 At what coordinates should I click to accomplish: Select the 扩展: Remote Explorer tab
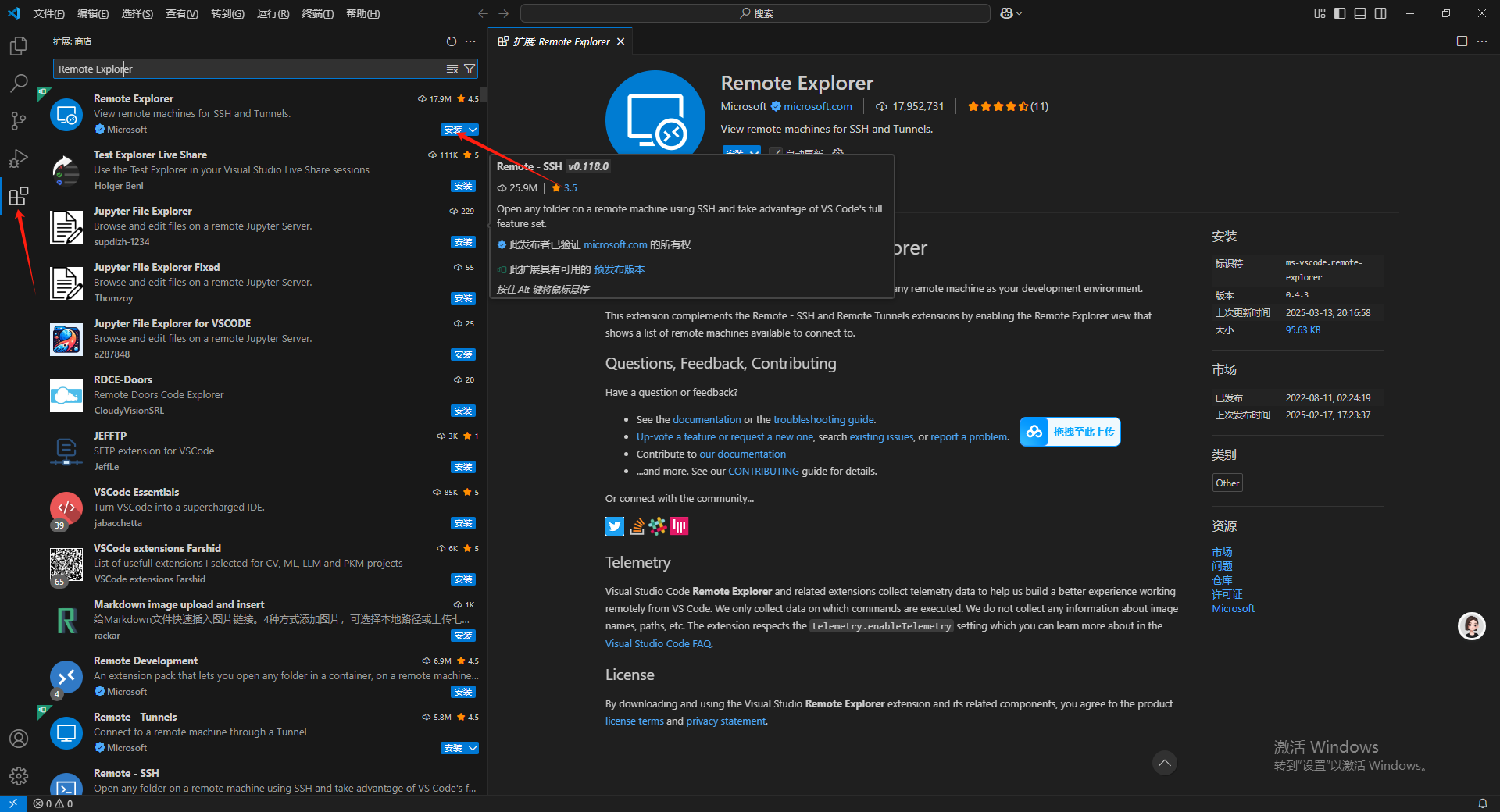point(562,41)
